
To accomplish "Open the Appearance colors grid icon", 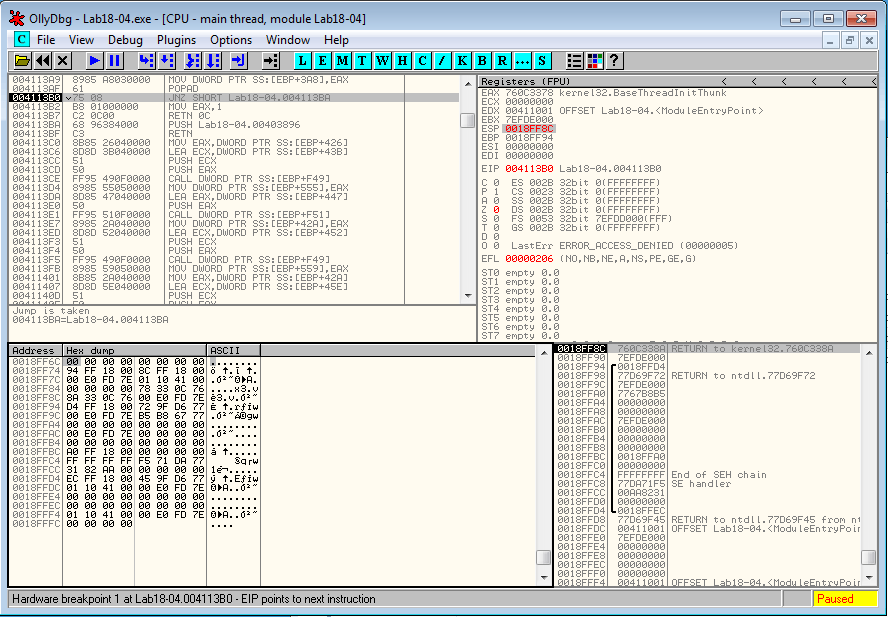I will click(x=594, y=61).
